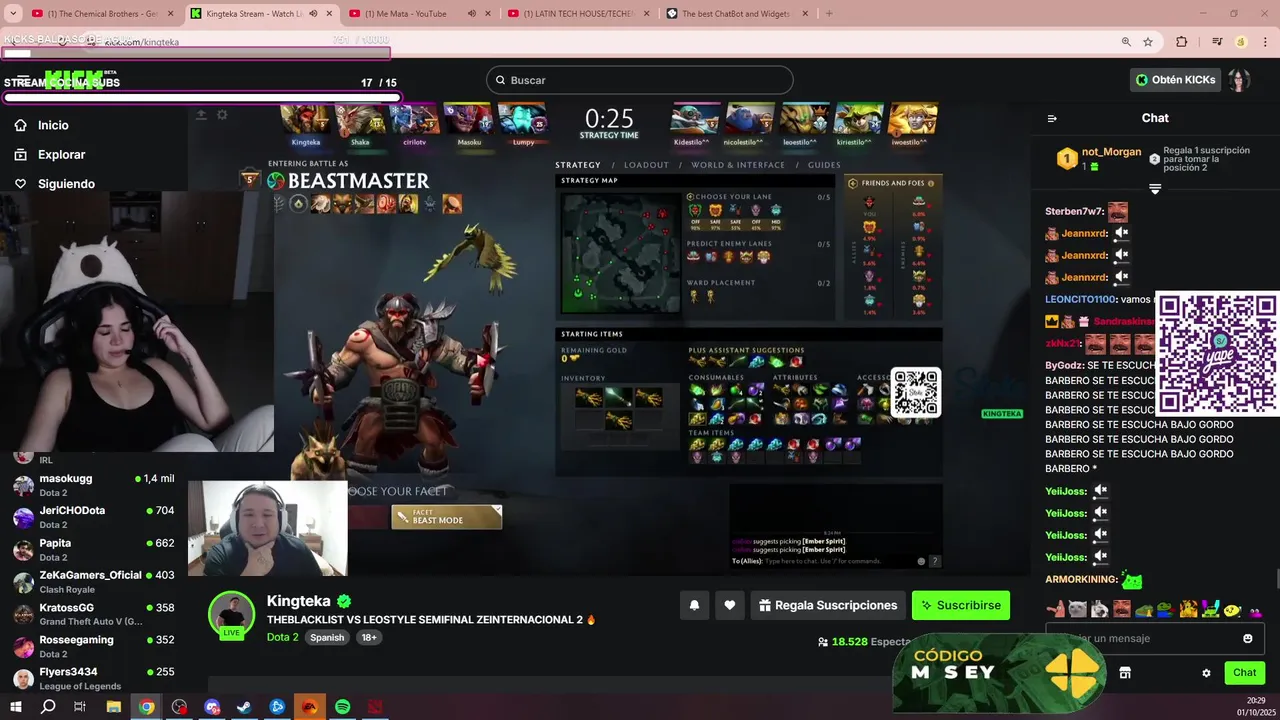The image size is (1280, 720).
Task: Click the Regala Suscripciones button
Action: [828, 605]
